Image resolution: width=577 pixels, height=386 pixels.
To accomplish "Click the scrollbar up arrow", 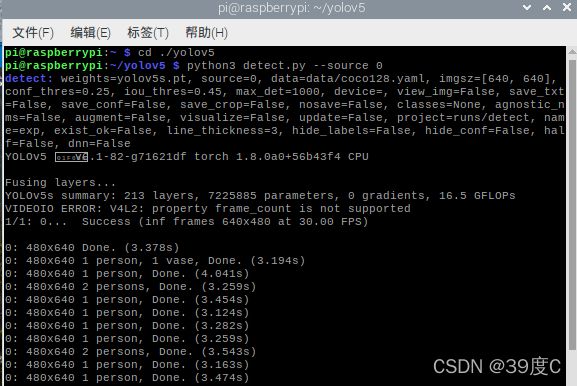I will point(572,52).
